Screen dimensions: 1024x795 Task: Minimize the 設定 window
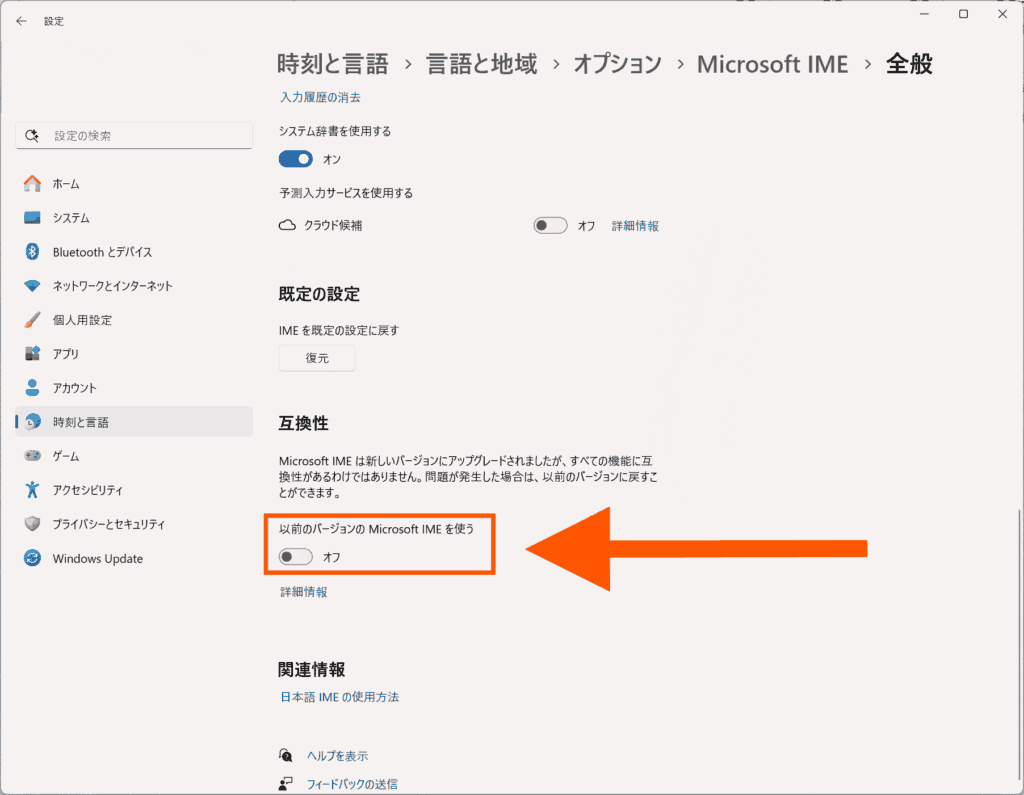924,14
